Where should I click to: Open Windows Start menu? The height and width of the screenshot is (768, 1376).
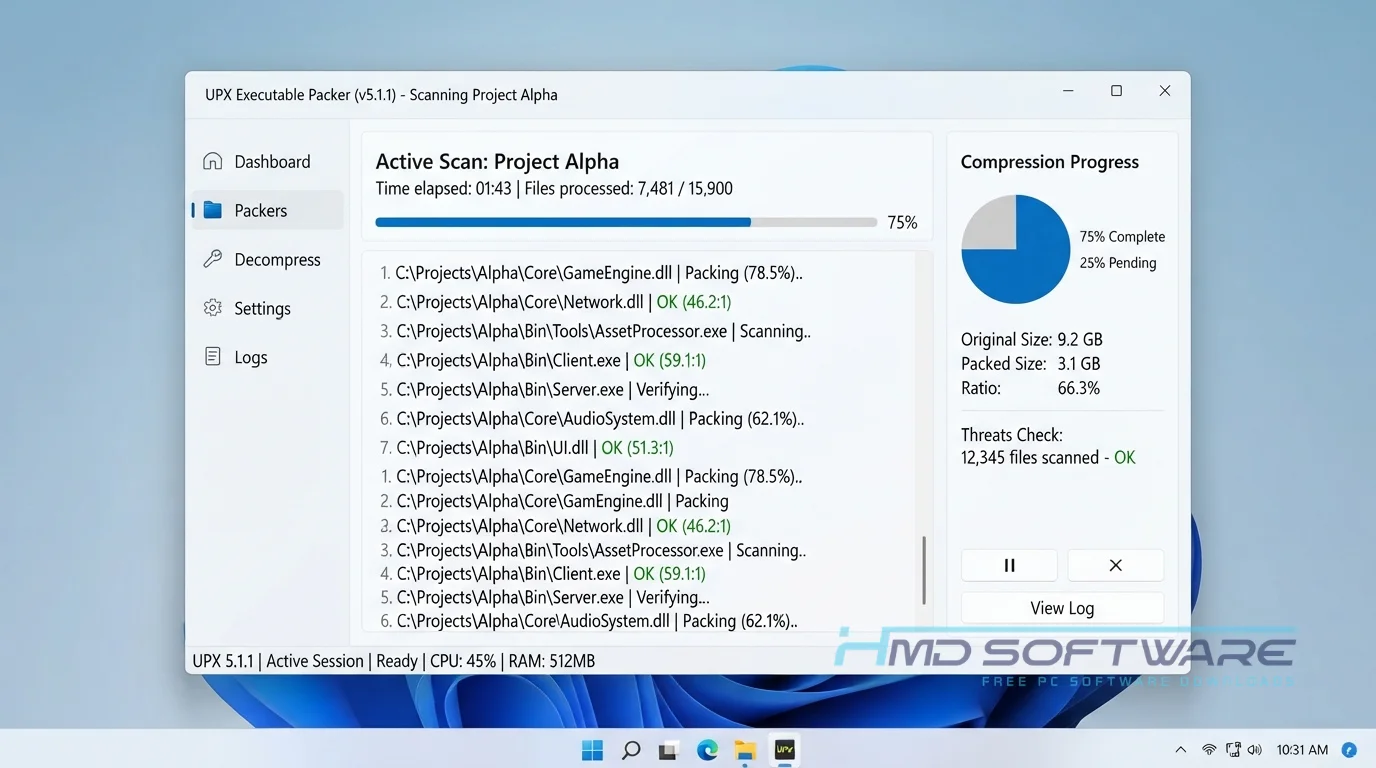[x=592, y=750]
